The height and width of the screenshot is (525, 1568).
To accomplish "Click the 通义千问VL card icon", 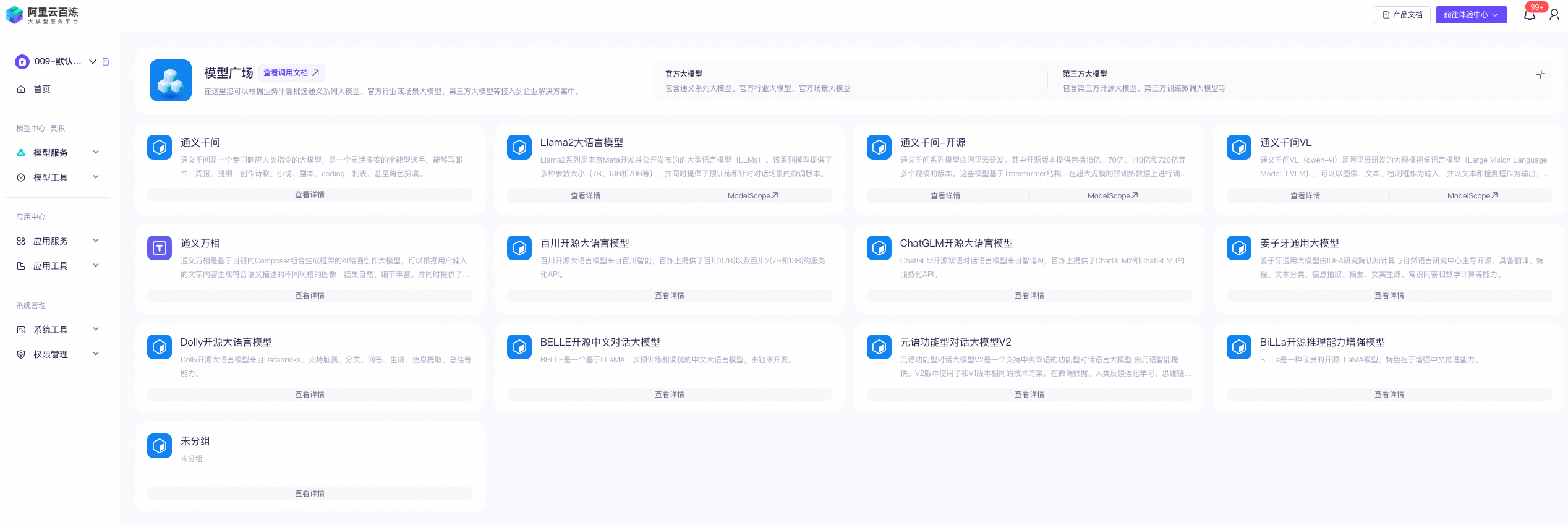I will [1239, 147].
